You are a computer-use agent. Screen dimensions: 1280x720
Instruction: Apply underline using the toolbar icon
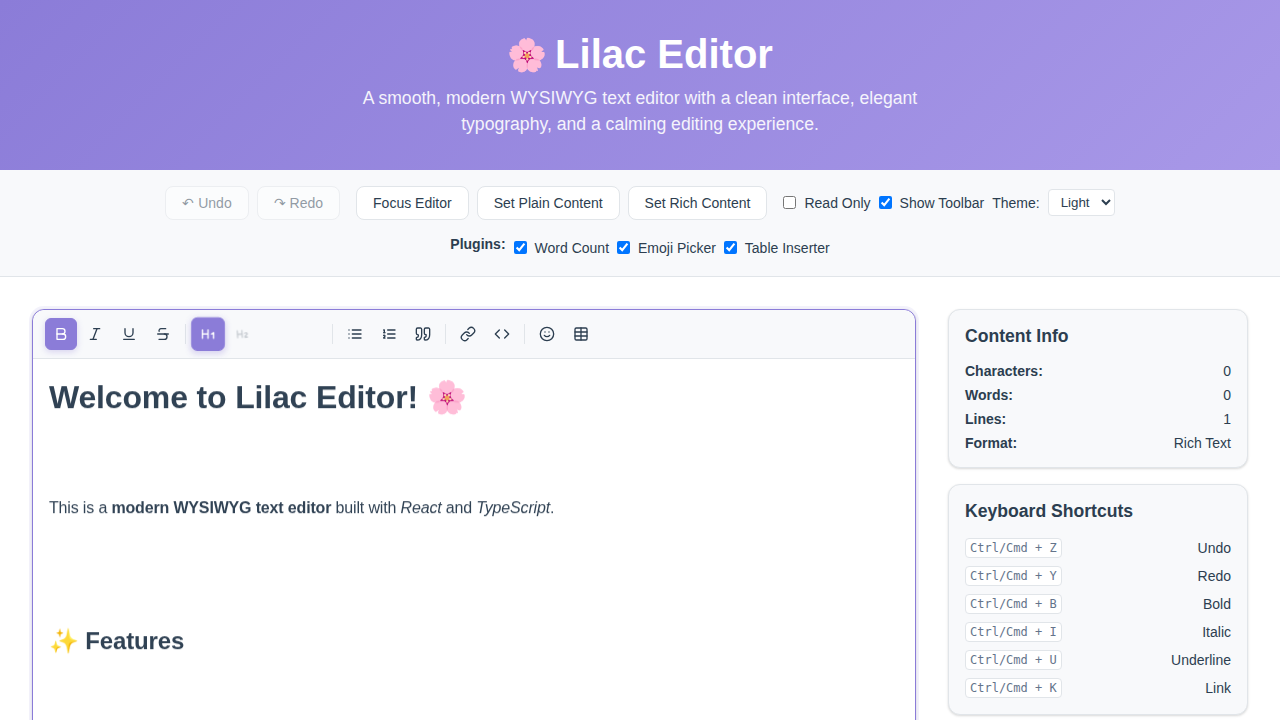(129, 334)
